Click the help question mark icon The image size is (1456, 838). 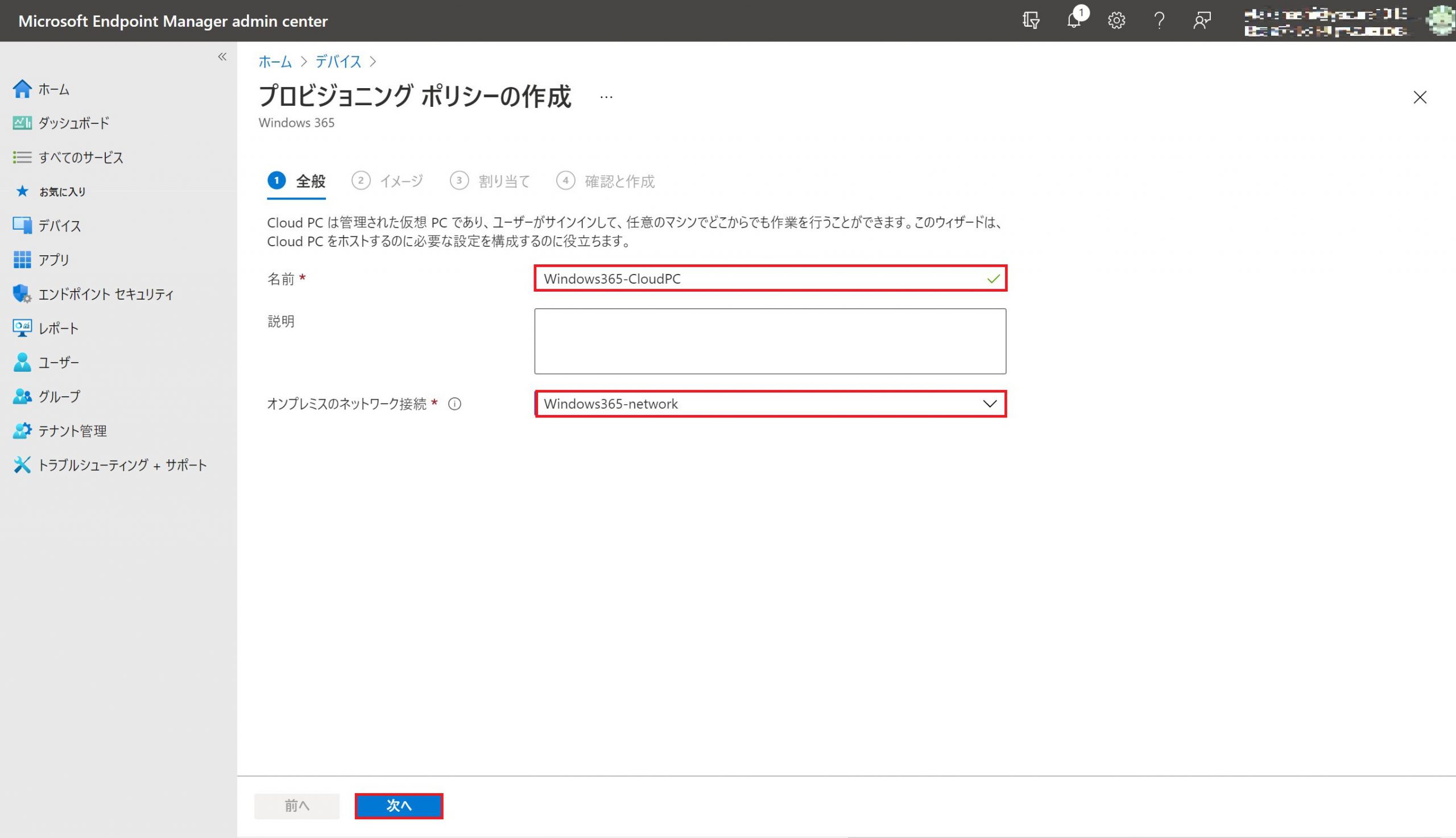pos(1159,20)
